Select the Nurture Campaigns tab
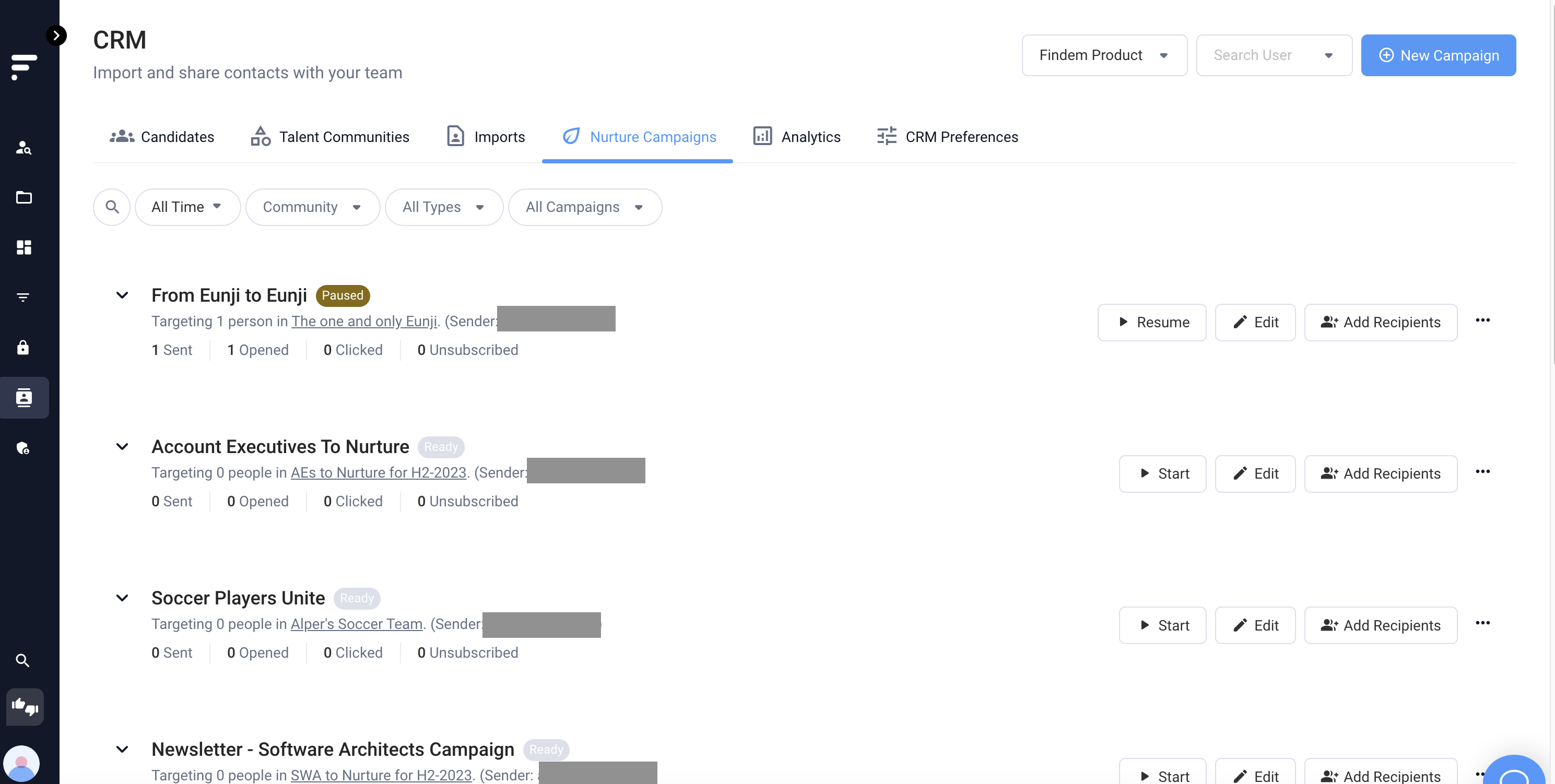Viewport: 1555px width, 784px height. pos(638,137)
